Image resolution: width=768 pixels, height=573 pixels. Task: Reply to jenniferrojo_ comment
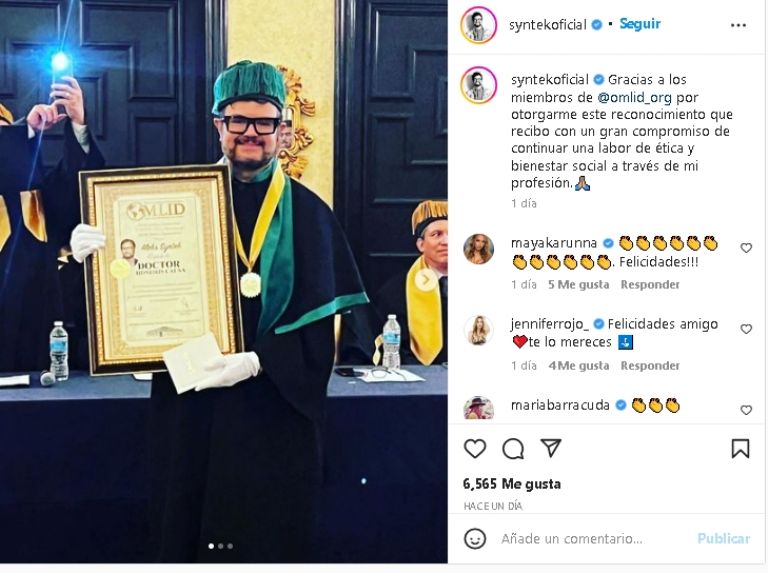[649, 366]
